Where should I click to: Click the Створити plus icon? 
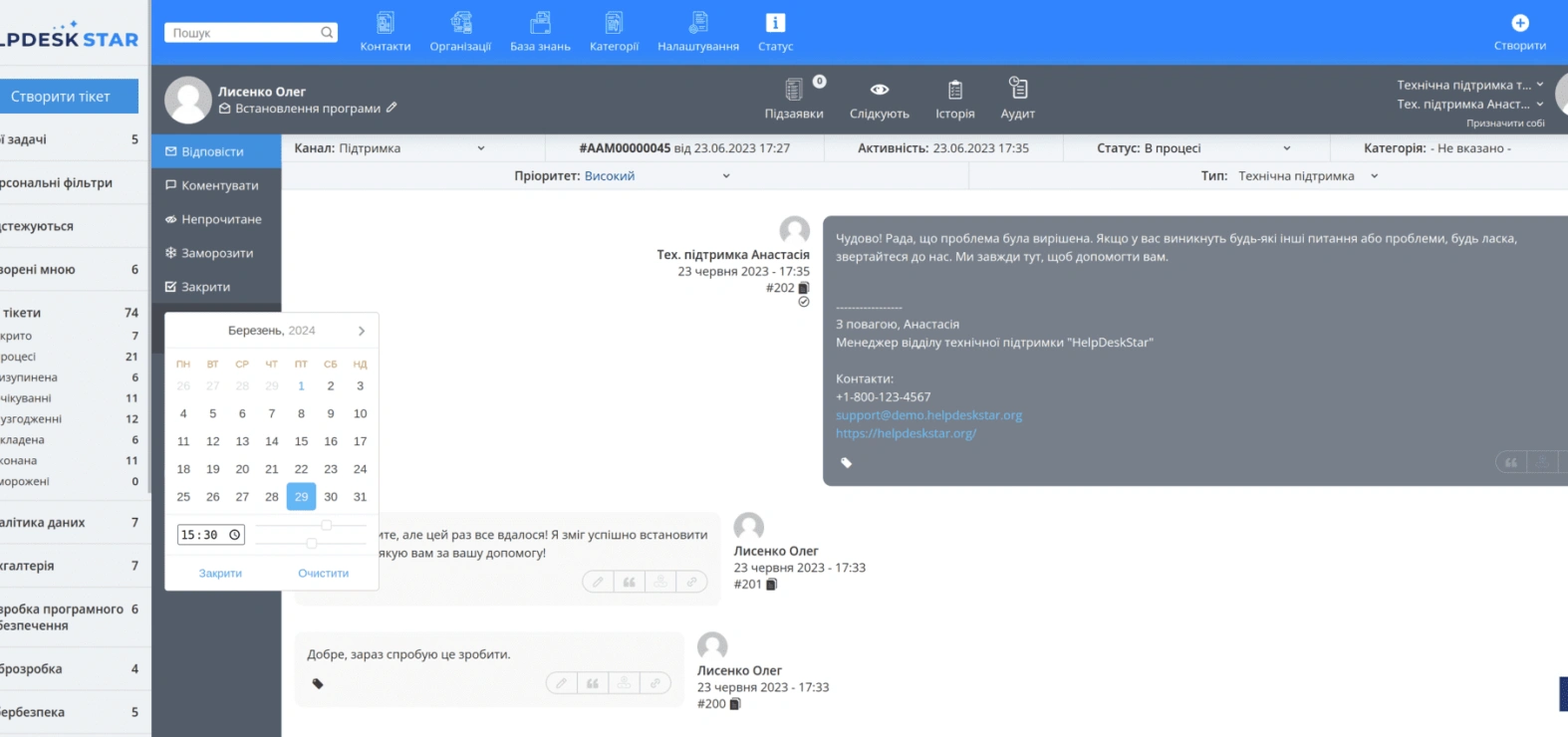pyautogui.click(x=1520, y=23)
